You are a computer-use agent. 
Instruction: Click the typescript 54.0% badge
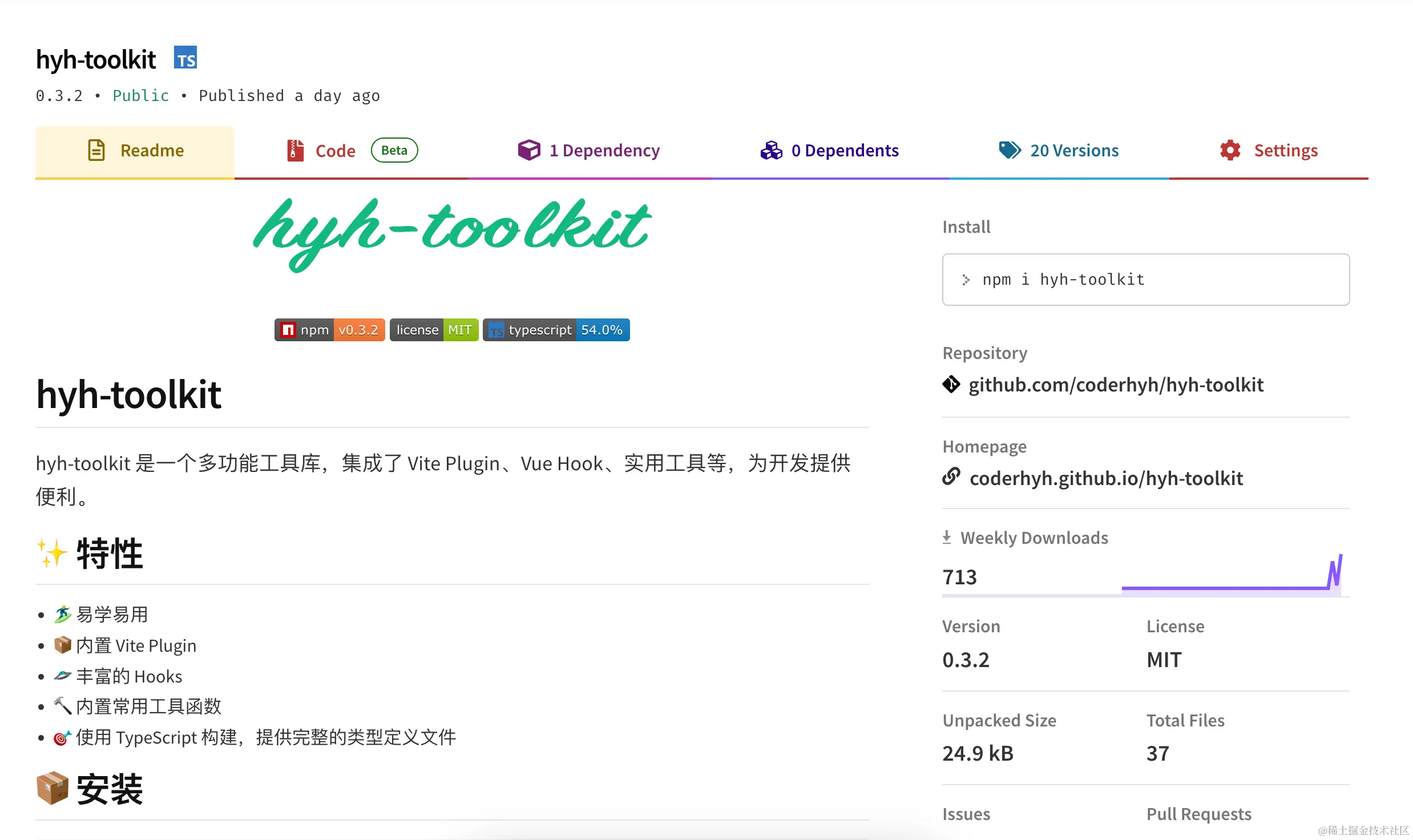coord(556,330)
